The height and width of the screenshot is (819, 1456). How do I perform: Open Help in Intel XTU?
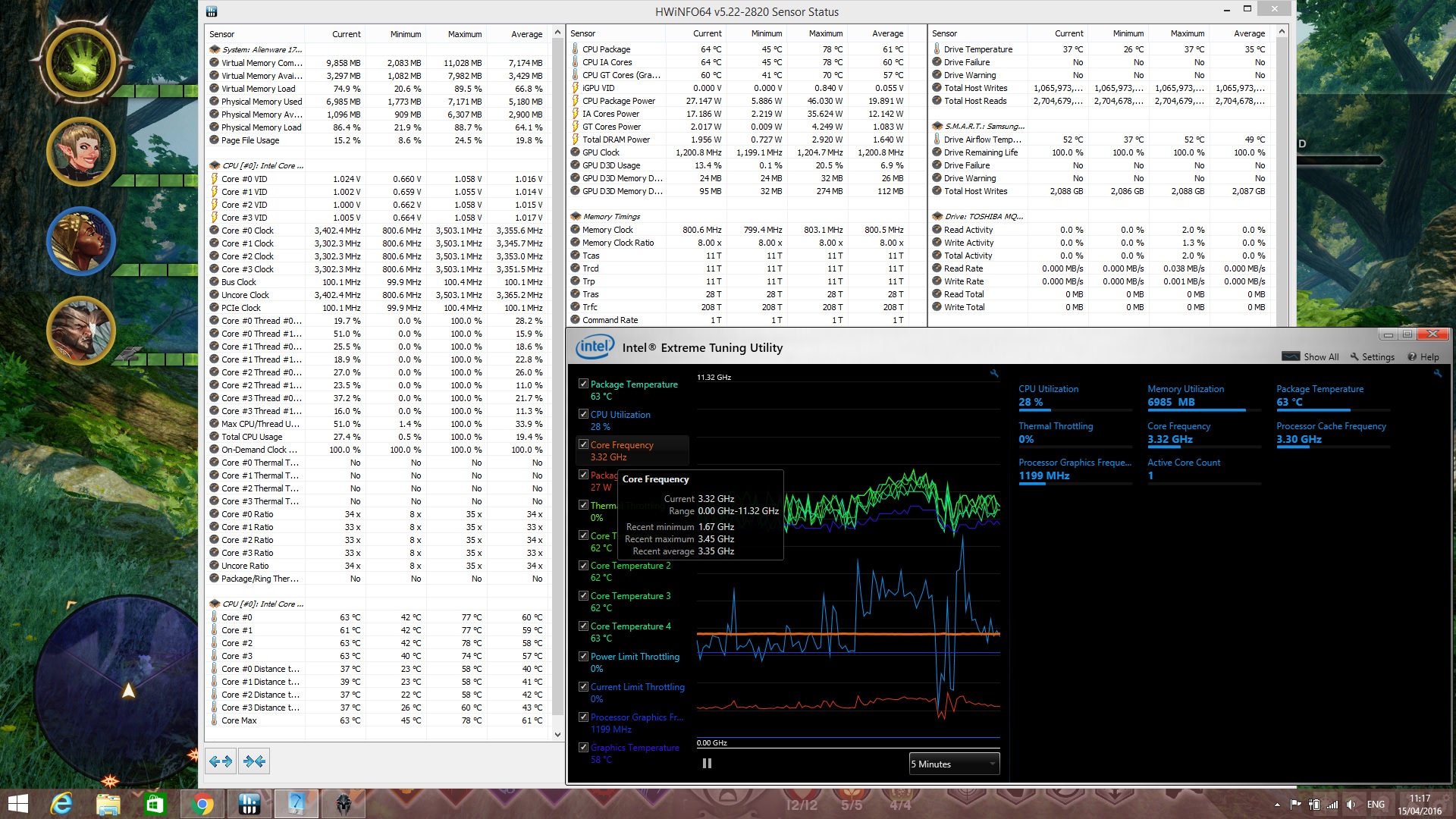pos(1423,356)
